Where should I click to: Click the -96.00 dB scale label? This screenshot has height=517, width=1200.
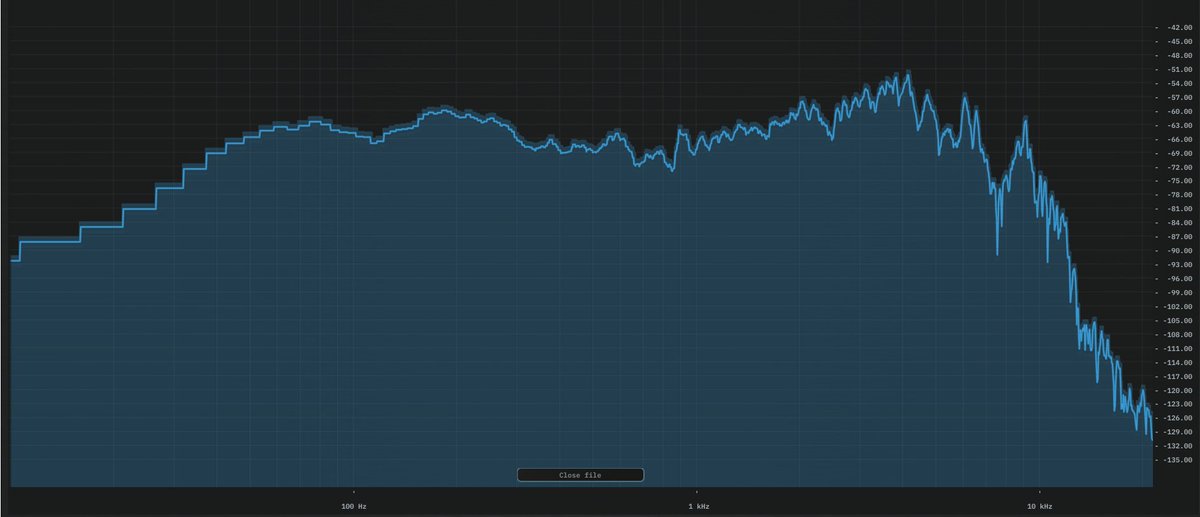point(1178,279)
